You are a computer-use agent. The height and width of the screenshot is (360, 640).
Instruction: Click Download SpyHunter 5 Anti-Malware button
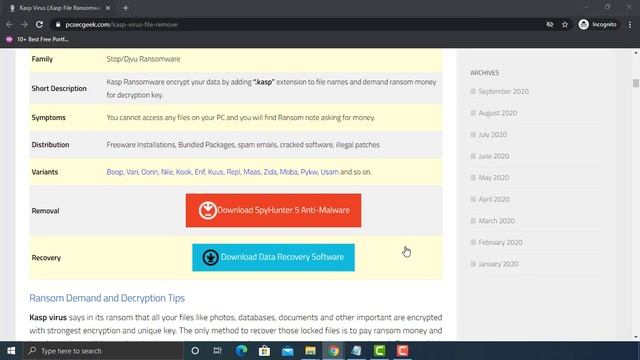coord(273,210)
